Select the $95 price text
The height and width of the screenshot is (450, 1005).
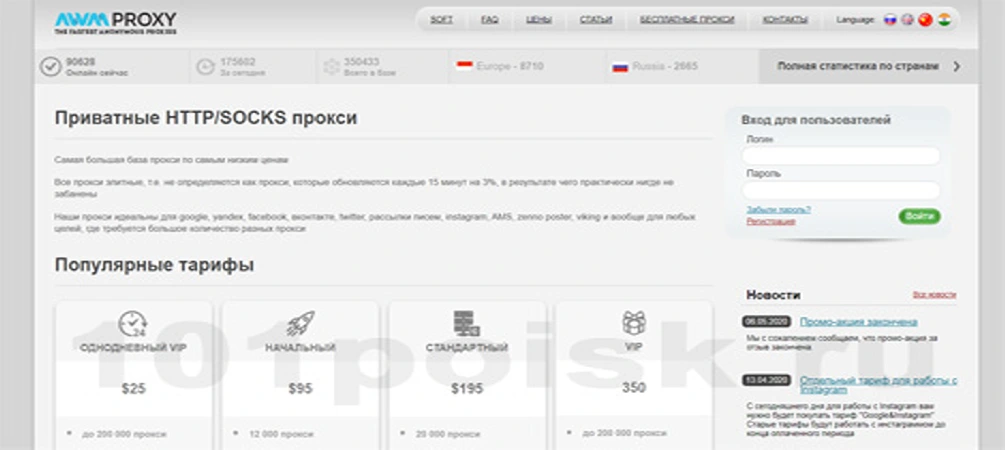300,388
